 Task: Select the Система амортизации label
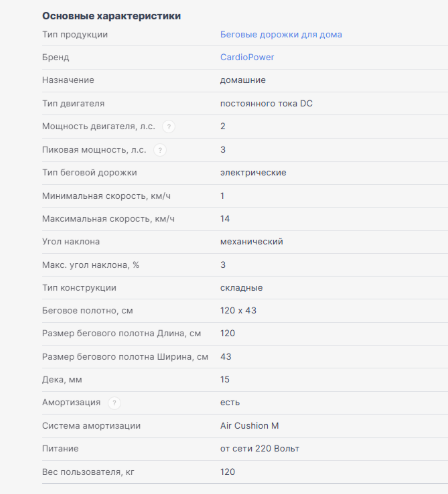(x=91, y=426)
